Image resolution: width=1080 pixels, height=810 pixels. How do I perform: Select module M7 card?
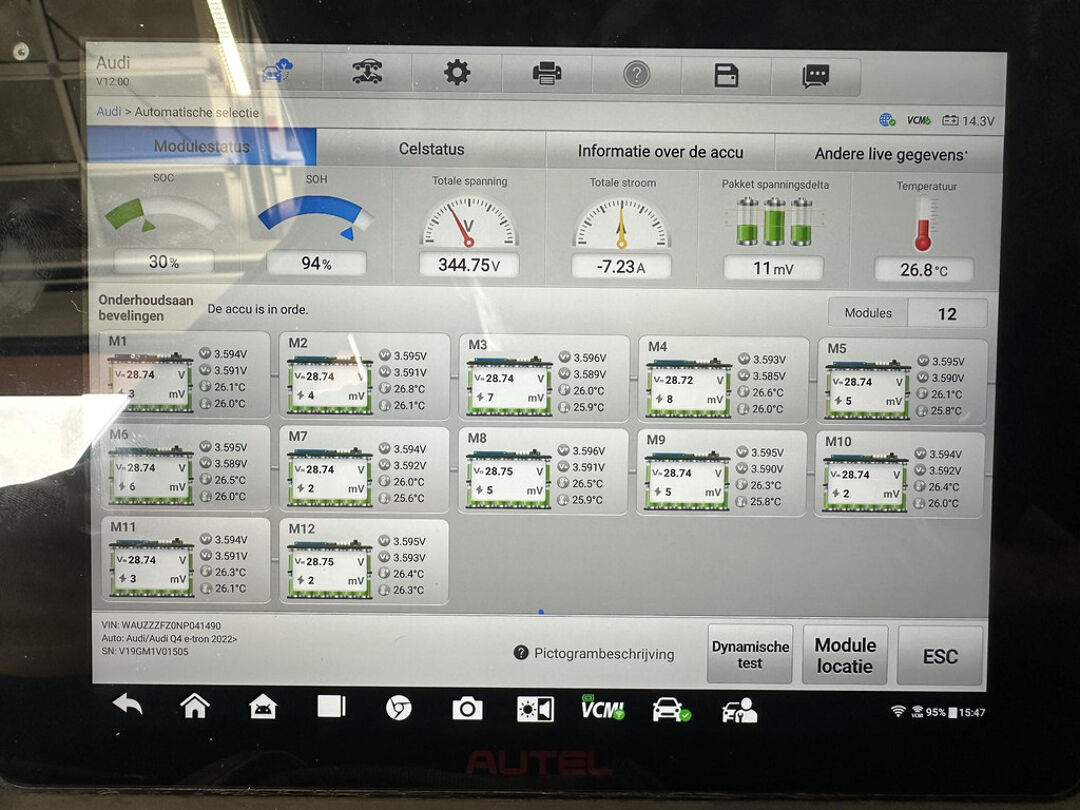365,470
